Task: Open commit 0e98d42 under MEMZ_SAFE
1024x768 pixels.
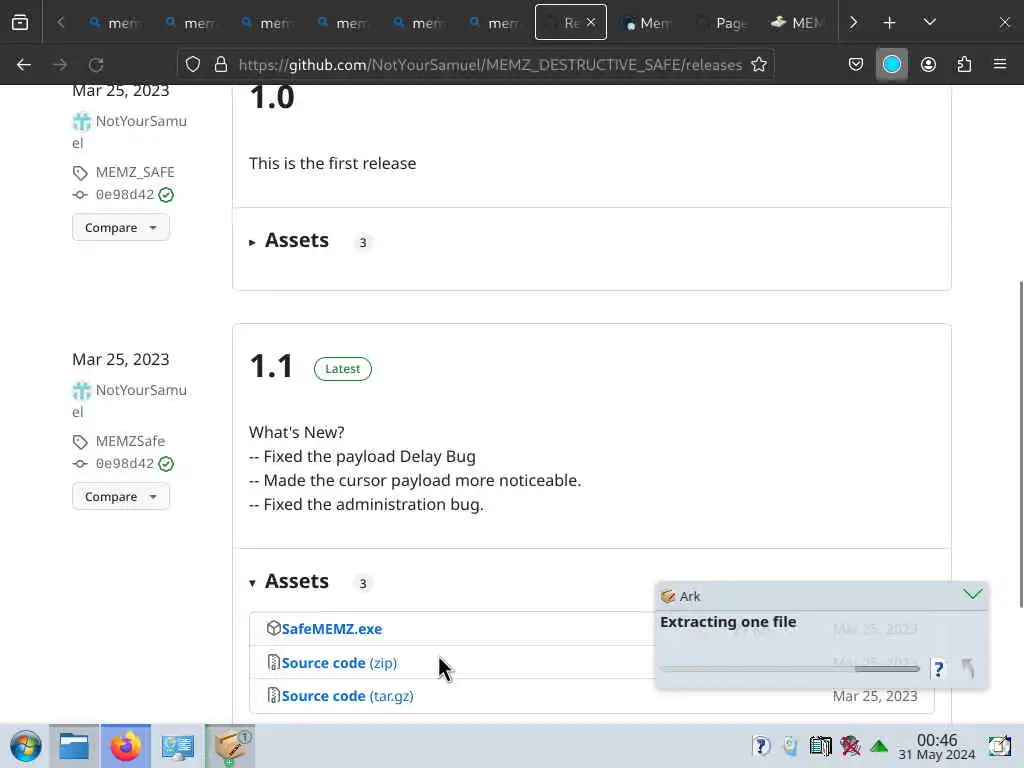Action: pos(124,195)
